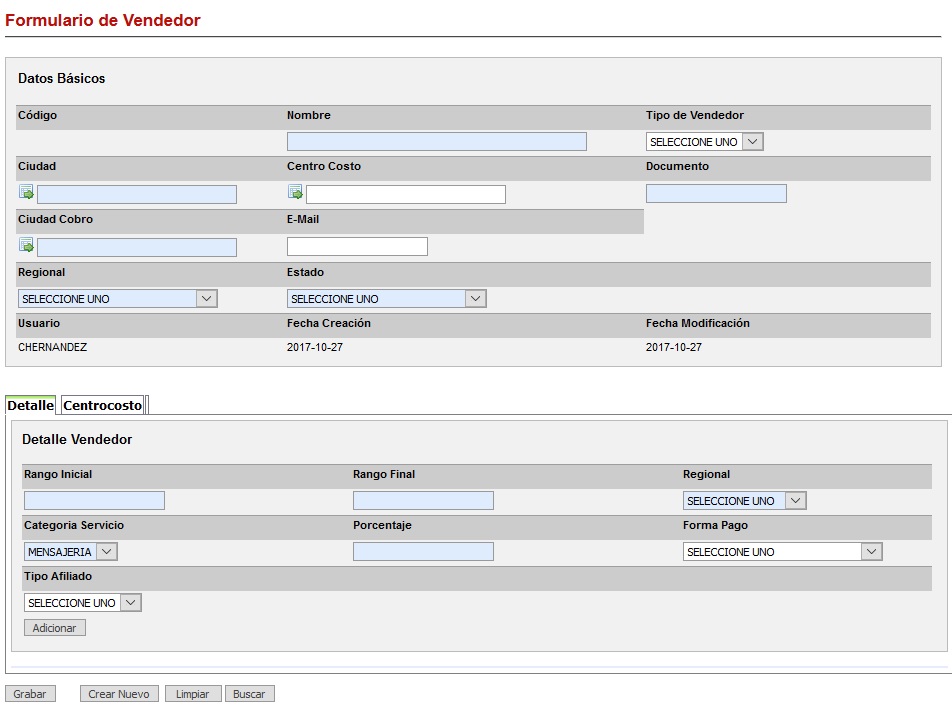952x710 pixels.
Task: Expand the Categoria Servicio MENSAJERIA dropdown
Action: pos(70,552)
